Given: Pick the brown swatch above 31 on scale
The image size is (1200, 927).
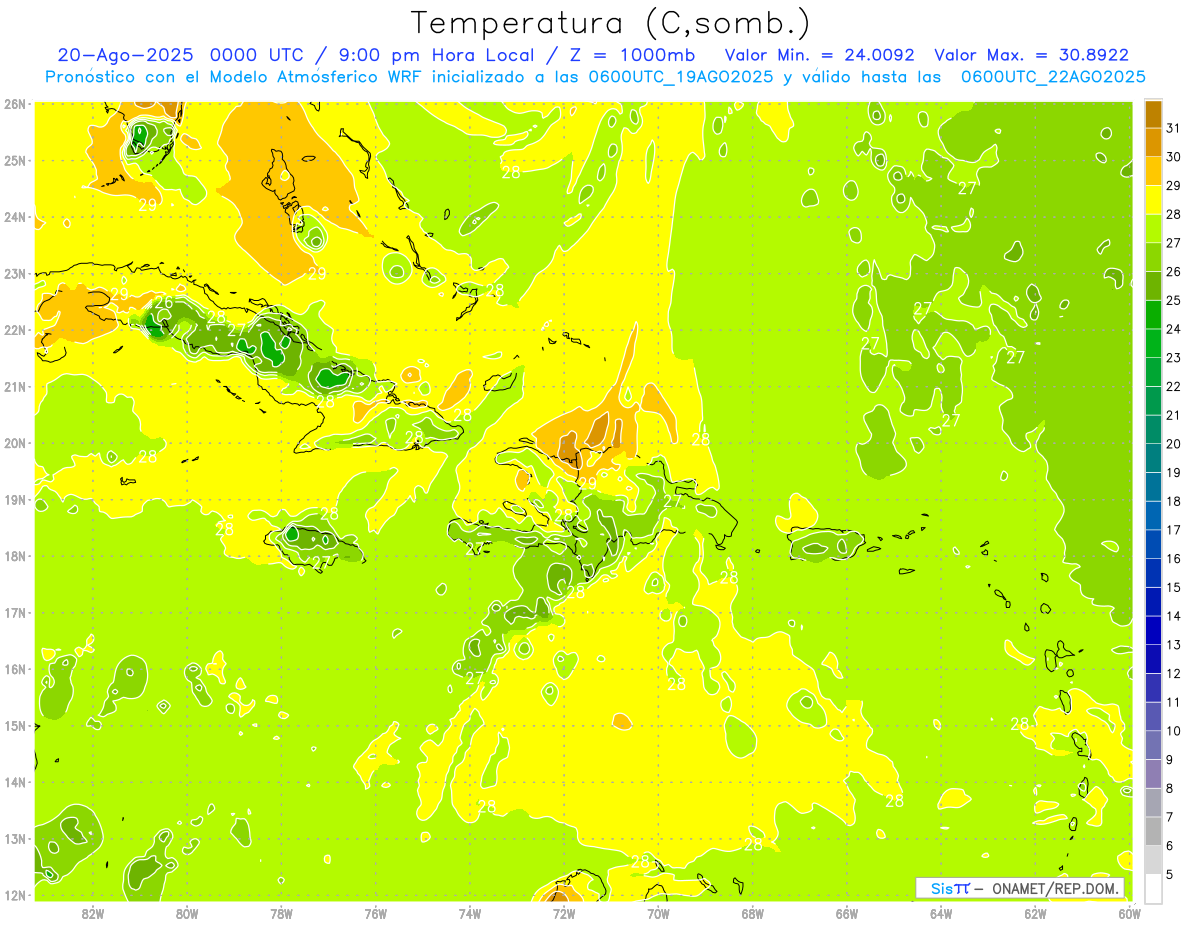Looking at the screenshot, I should point(1153,114).
